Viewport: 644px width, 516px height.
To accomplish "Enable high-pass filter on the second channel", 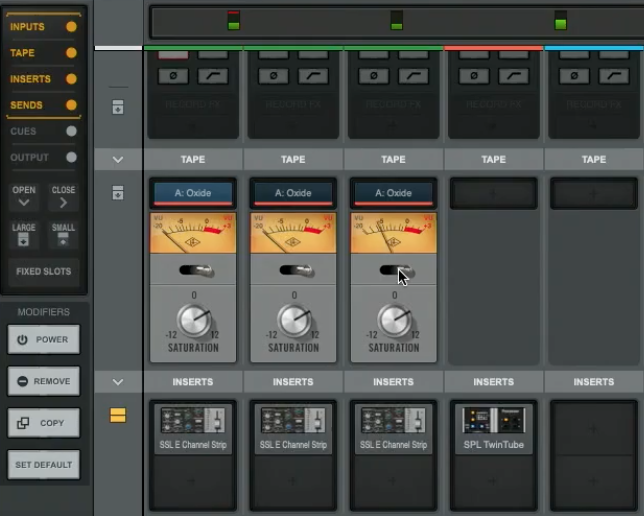I will click(x=313, y=76).
